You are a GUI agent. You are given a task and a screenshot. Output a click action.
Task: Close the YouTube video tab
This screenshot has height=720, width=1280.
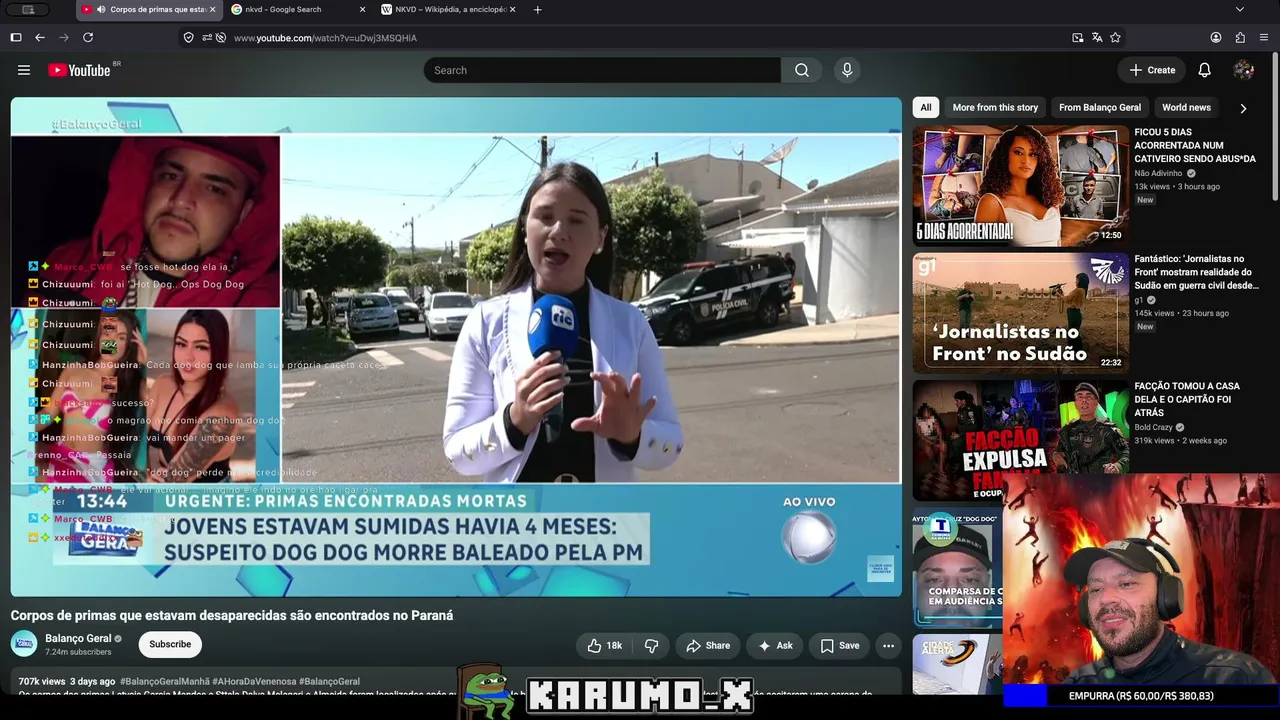(x=212, y=10)
